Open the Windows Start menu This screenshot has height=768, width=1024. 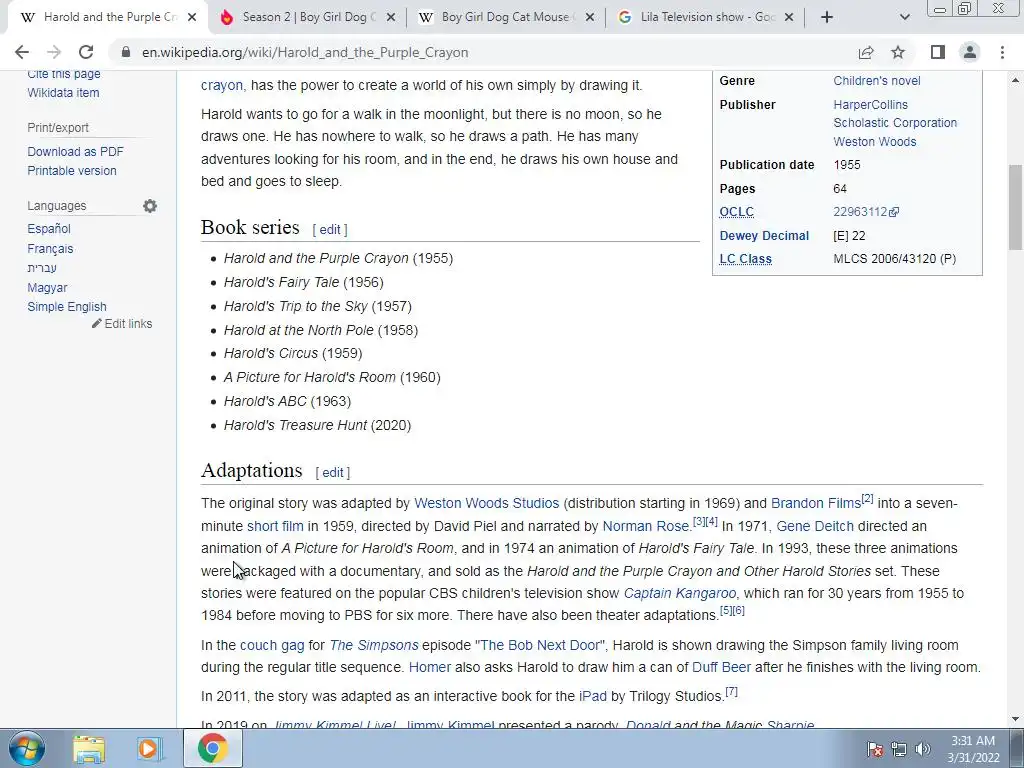click(x=27, y=748)
